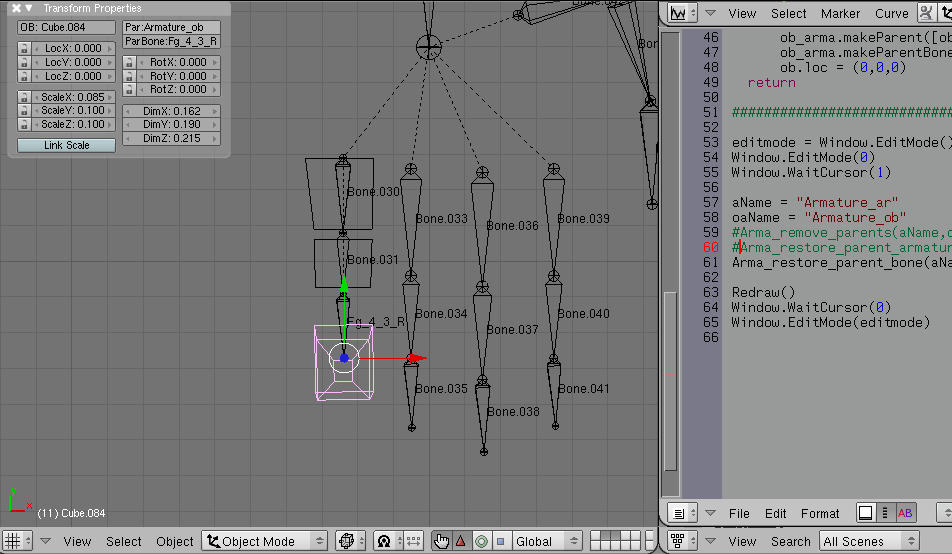Click the Link Scale button
This screenshot has height=554, width=952.
tap(66, 145)
